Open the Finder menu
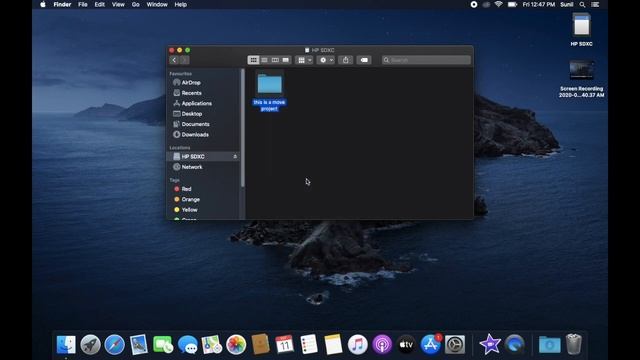Screen dimensions: 640x360 point(62,4)
